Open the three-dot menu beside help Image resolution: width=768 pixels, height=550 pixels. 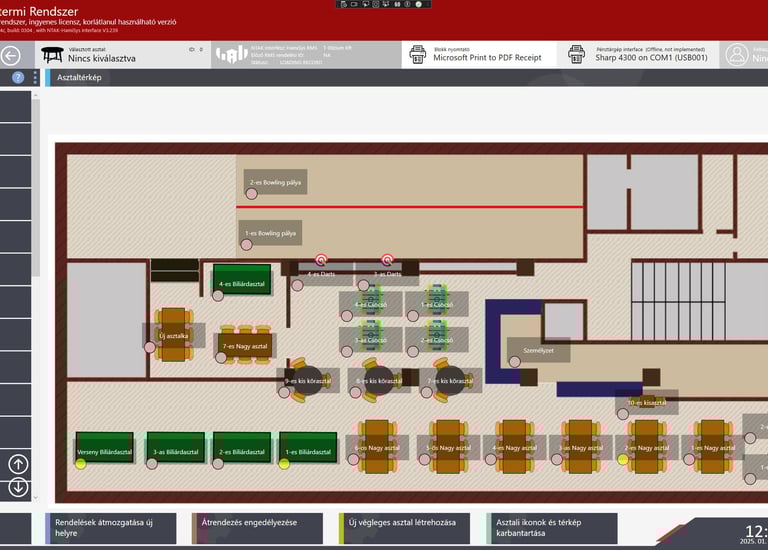click(x=35, y=77)
